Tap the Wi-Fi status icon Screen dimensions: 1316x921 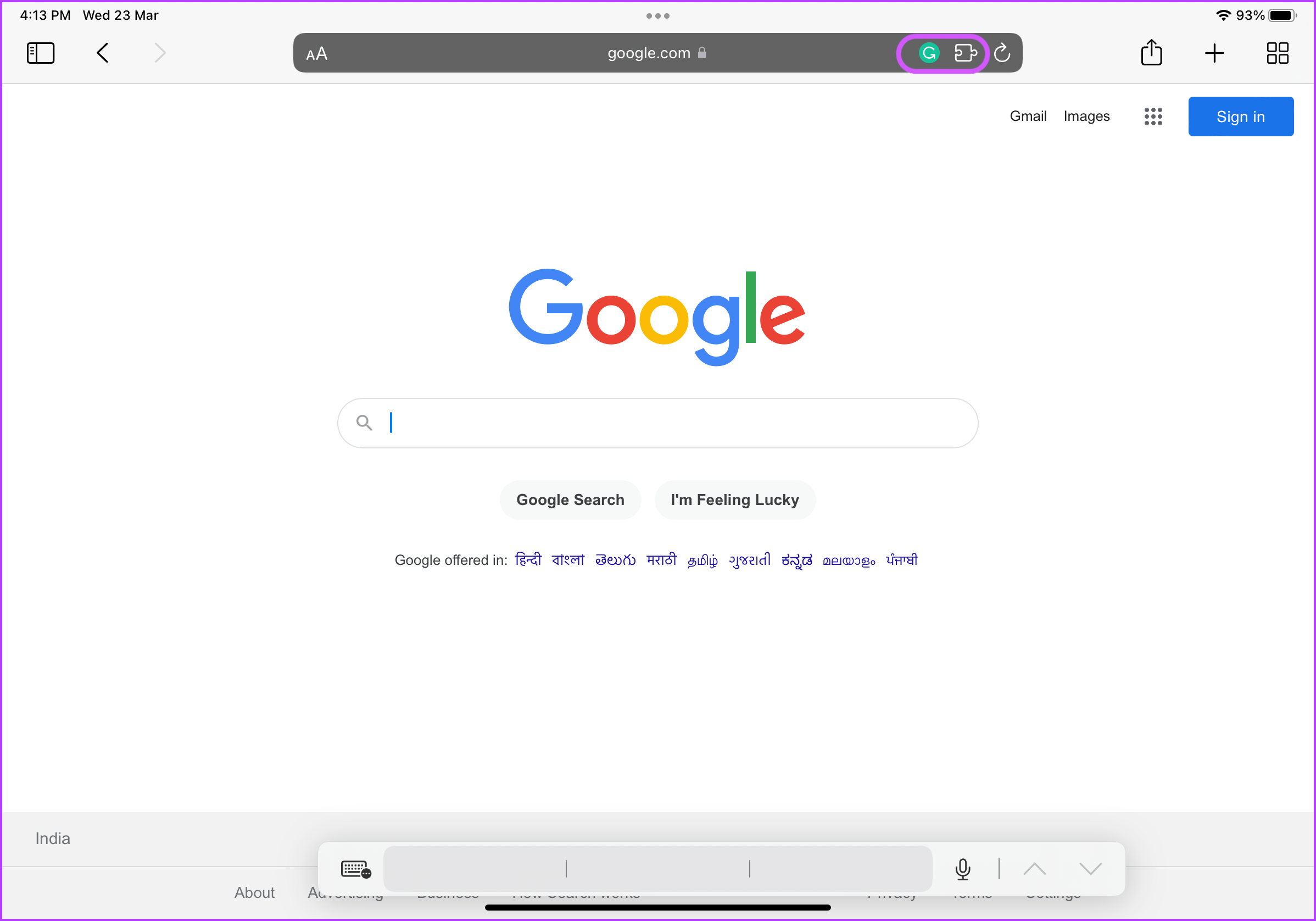(1223, 15)
